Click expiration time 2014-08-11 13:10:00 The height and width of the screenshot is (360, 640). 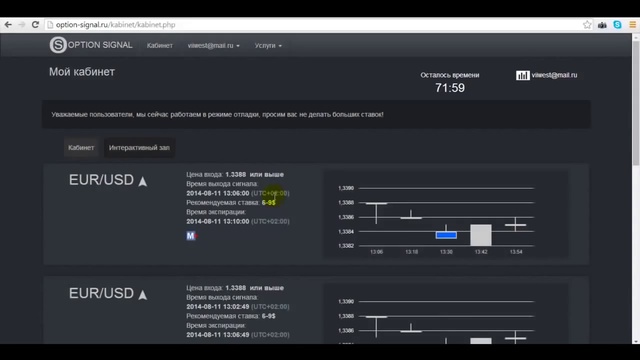218,221
